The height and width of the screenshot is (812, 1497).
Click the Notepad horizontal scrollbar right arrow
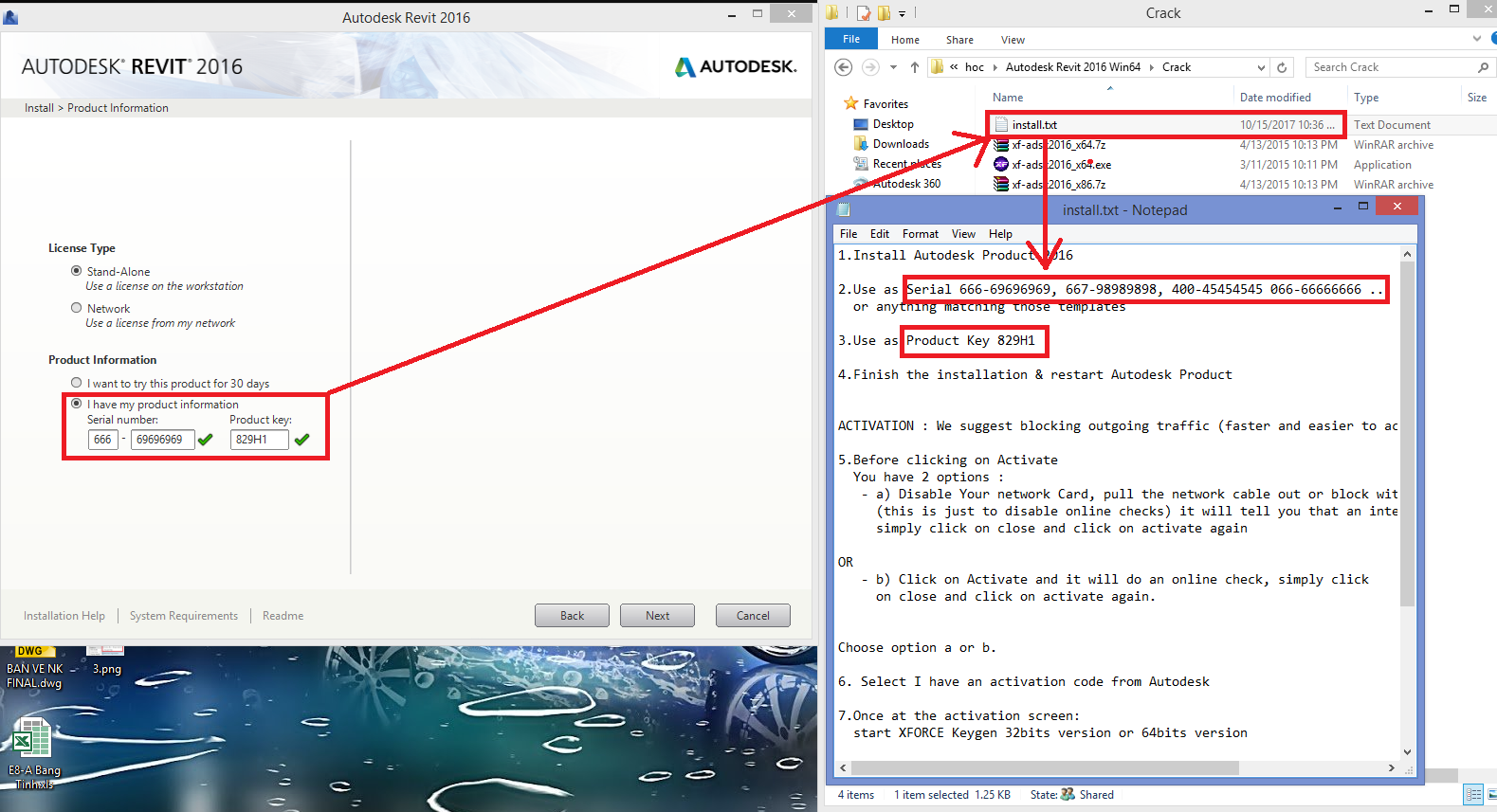[1392, 767]
